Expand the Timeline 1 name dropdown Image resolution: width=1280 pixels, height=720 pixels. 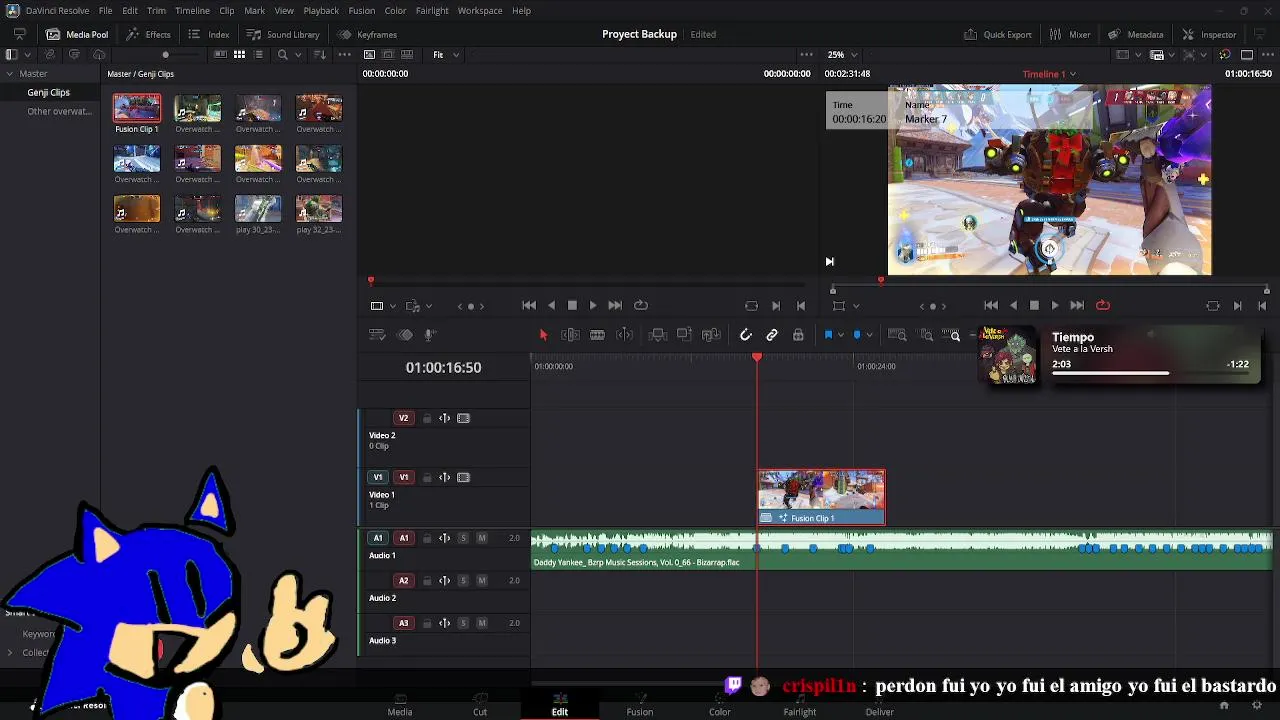(x=1049, y=74)
